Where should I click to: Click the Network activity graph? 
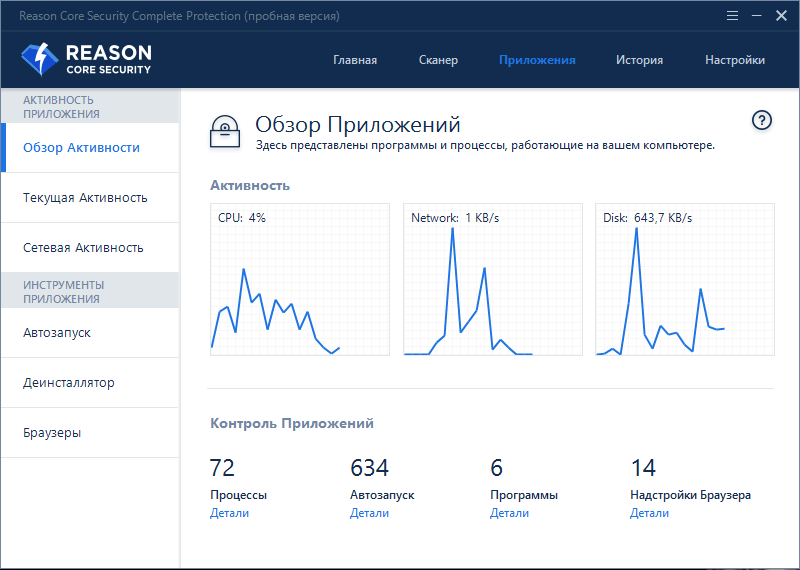click(x=493, y=279)
